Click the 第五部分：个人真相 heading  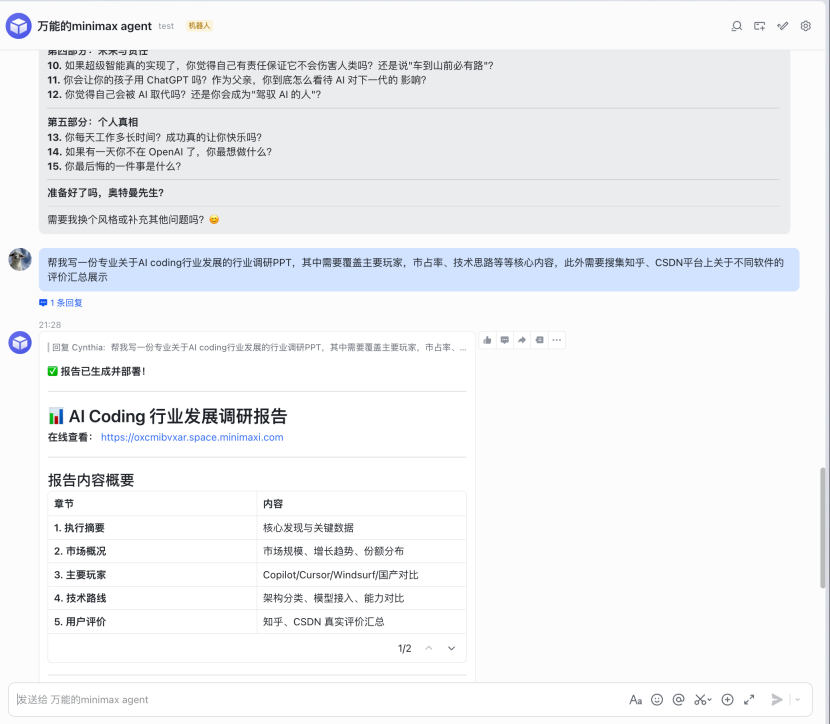click(93, 122)
